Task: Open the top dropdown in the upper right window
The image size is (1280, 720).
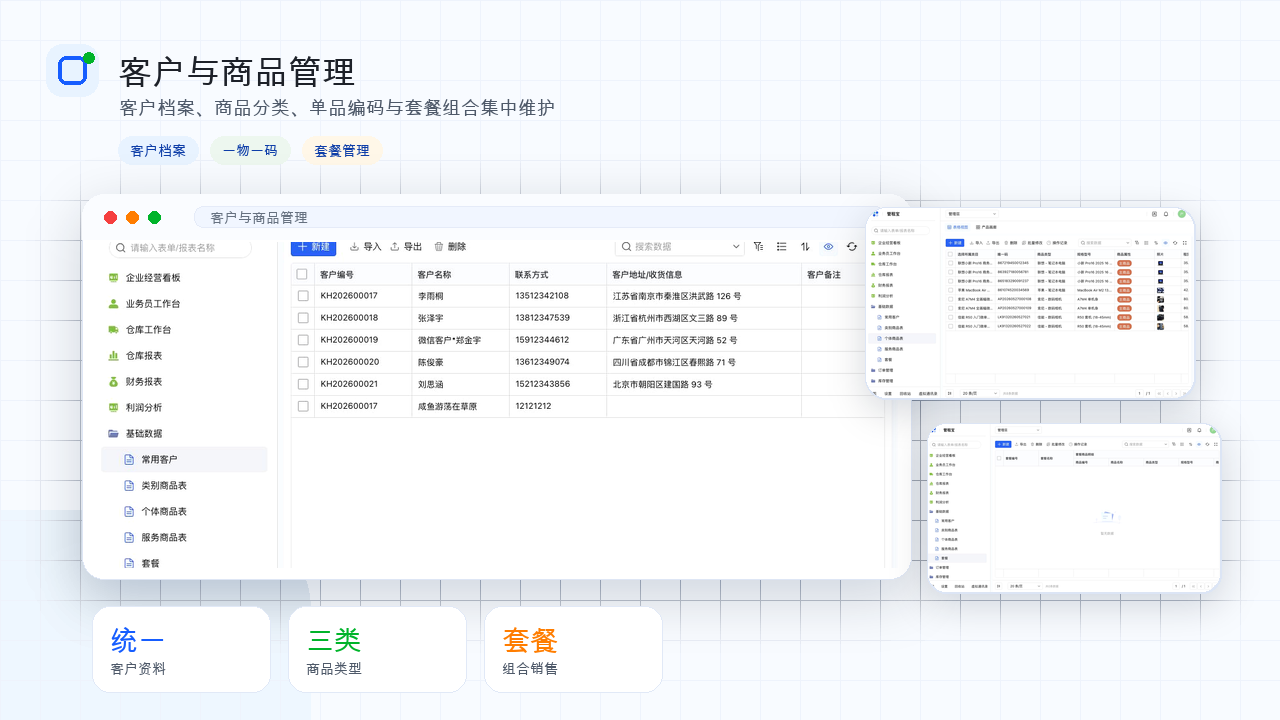Action: coord(972,214)
